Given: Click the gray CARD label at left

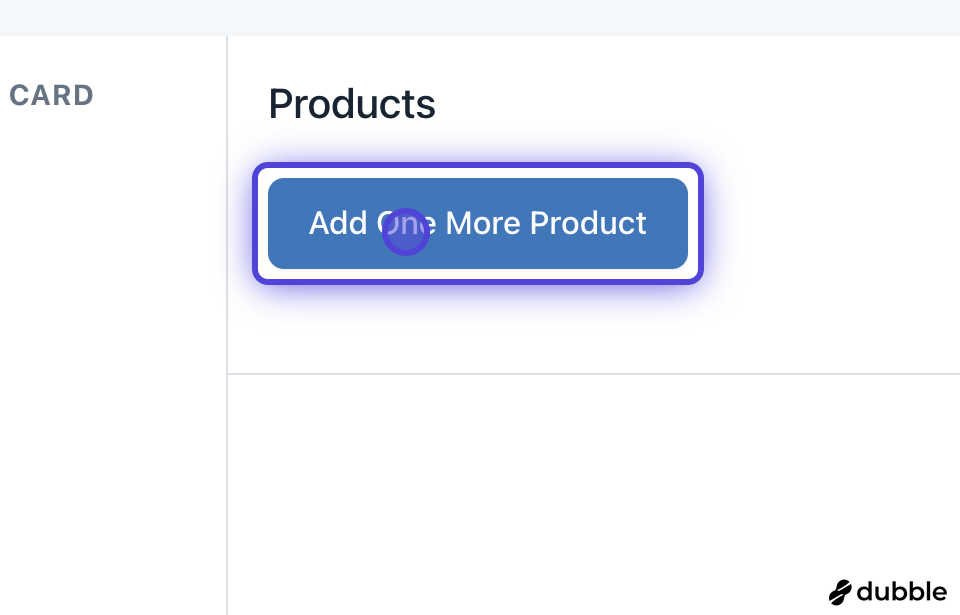Looking at the screenshot, I should click(x=51, y=96).
